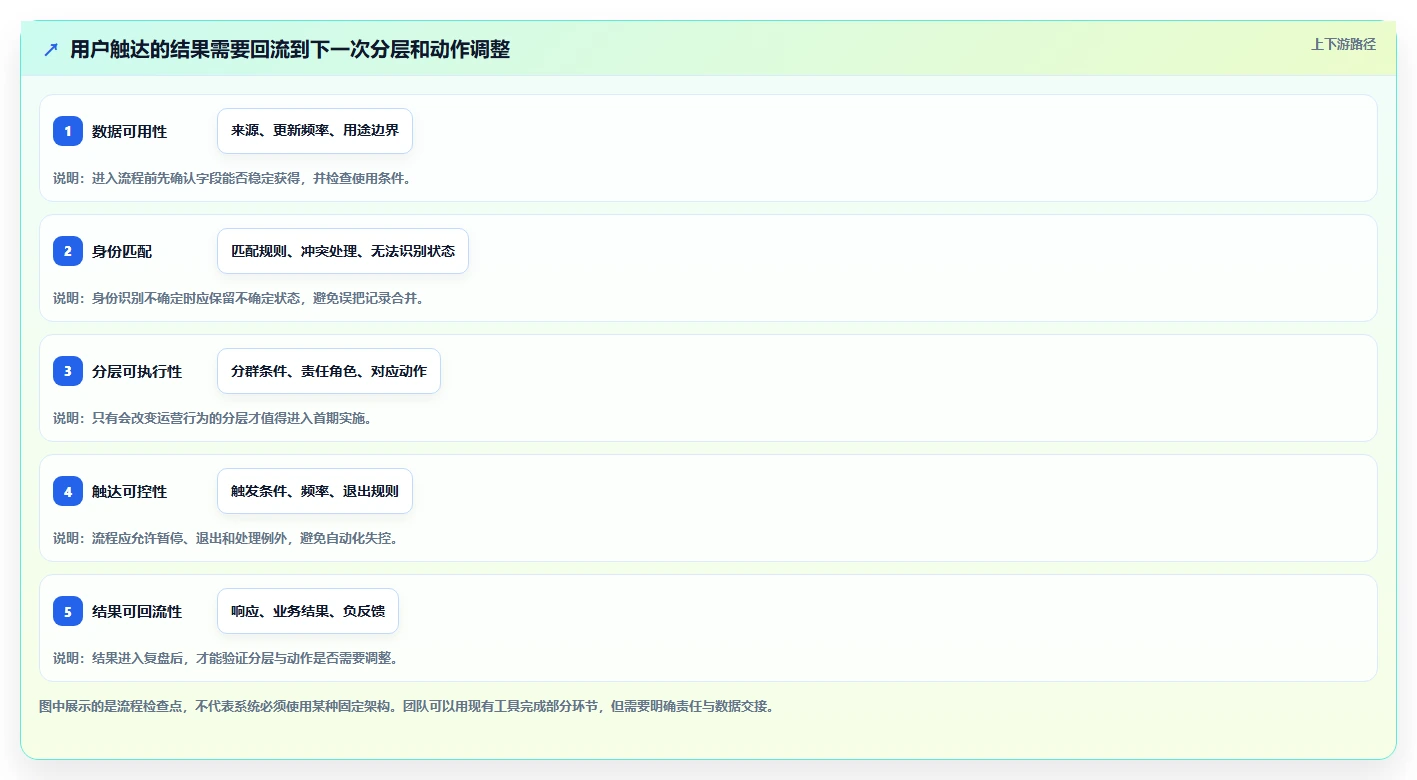Image resolution: width=1417 pixels, height=780 pixels.
Task: Click the 结果可回流性 step title
Action: (137, 611)
